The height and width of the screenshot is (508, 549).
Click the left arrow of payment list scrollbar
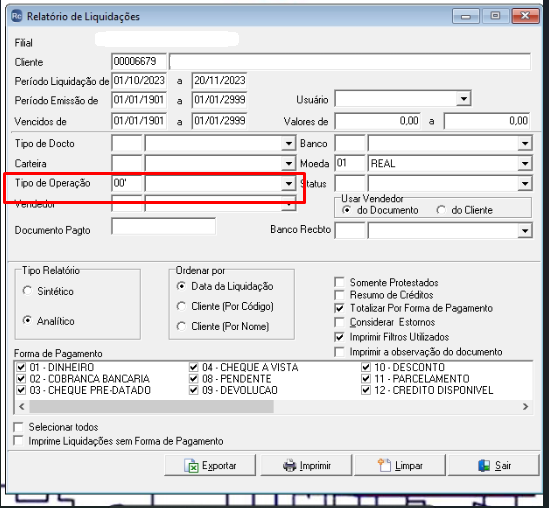(x=22, y=406)
